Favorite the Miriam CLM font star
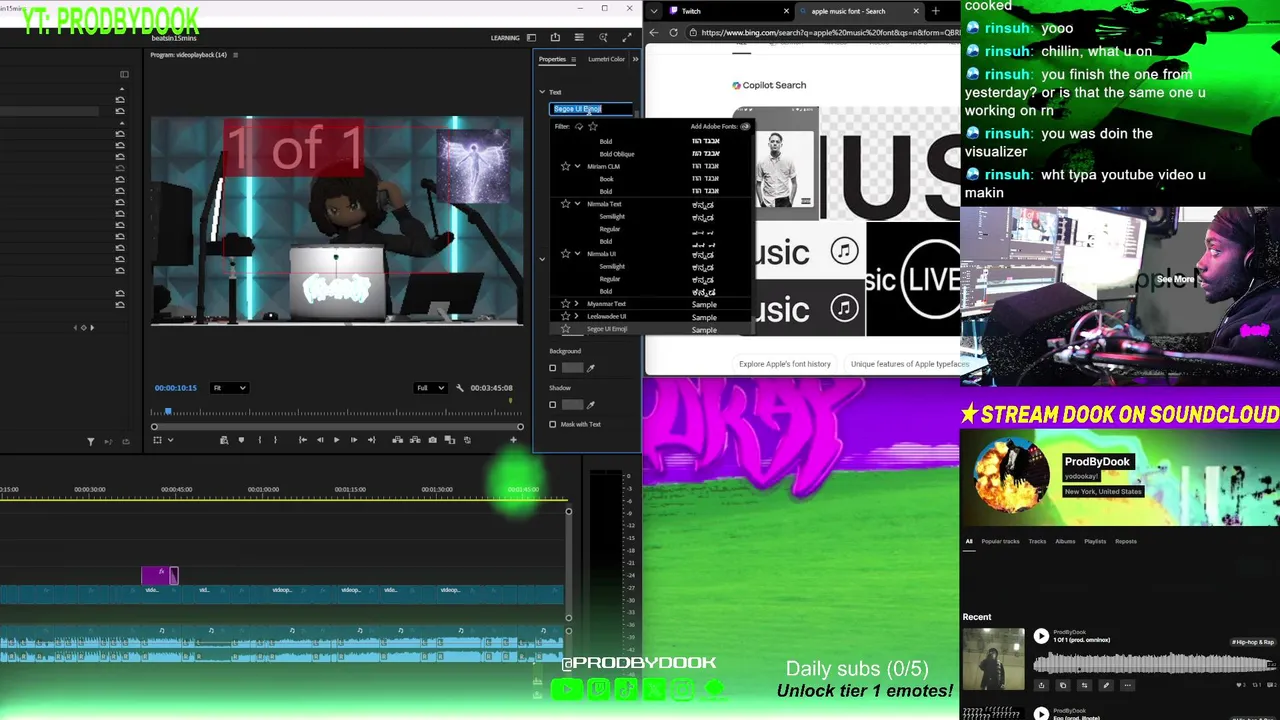Screen dimensions: 1280x720 [x=565, y=166]
